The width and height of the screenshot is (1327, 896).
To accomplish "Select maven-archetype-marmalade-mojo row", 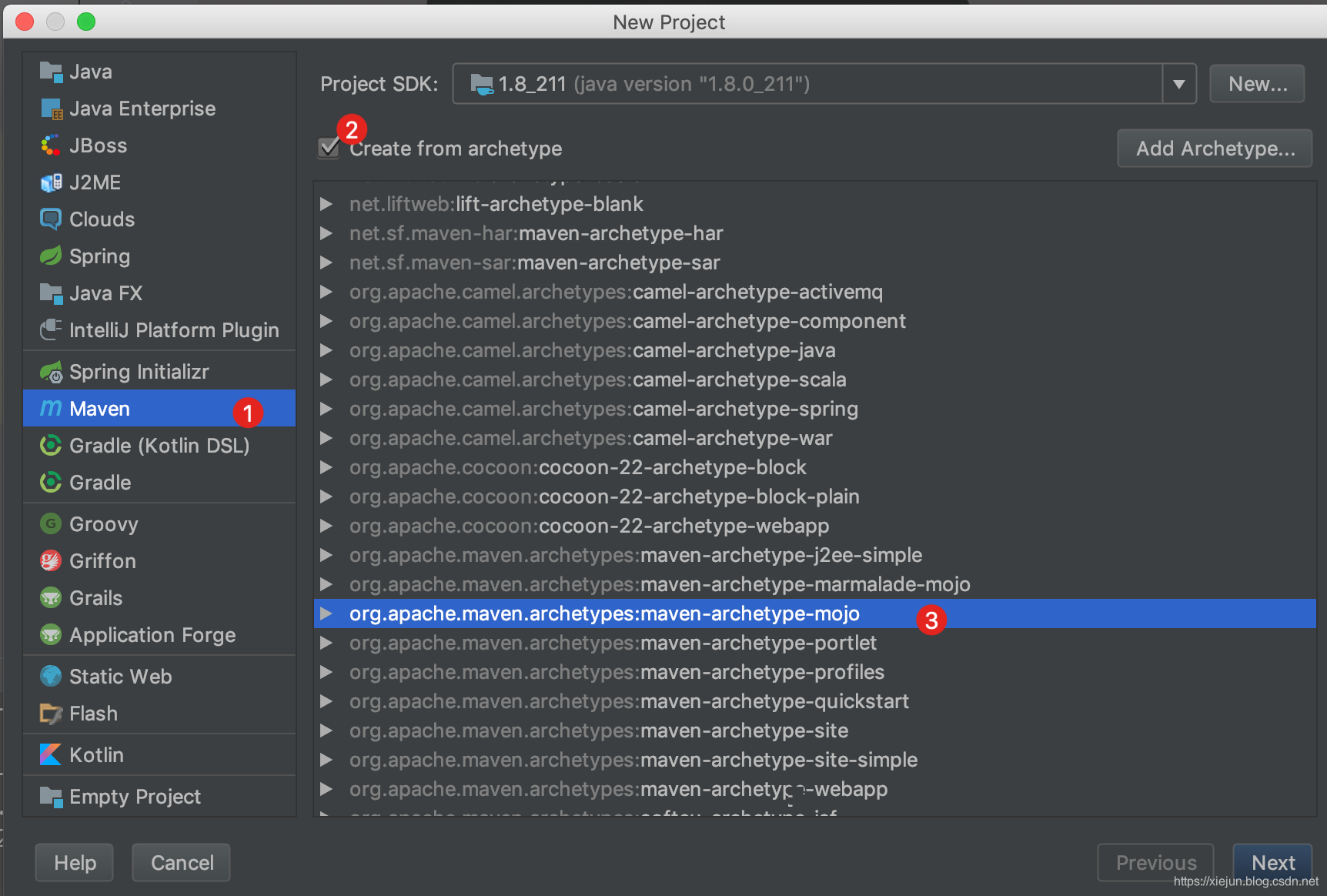I will [815, 584].
